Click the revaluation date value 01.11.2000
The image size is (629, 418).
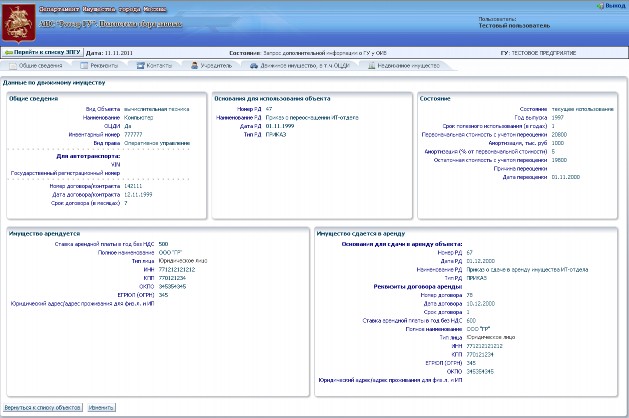pos(566,177)
